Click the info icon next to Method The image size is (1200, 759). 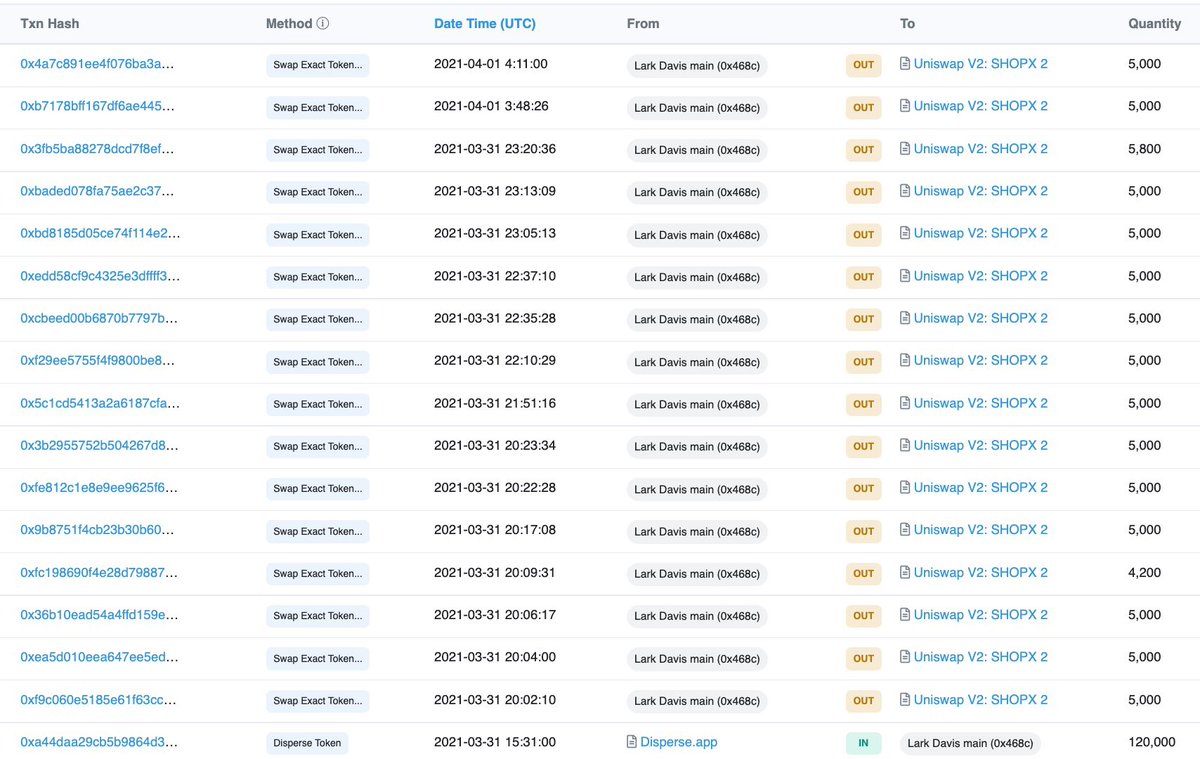[x=323, y=23]
